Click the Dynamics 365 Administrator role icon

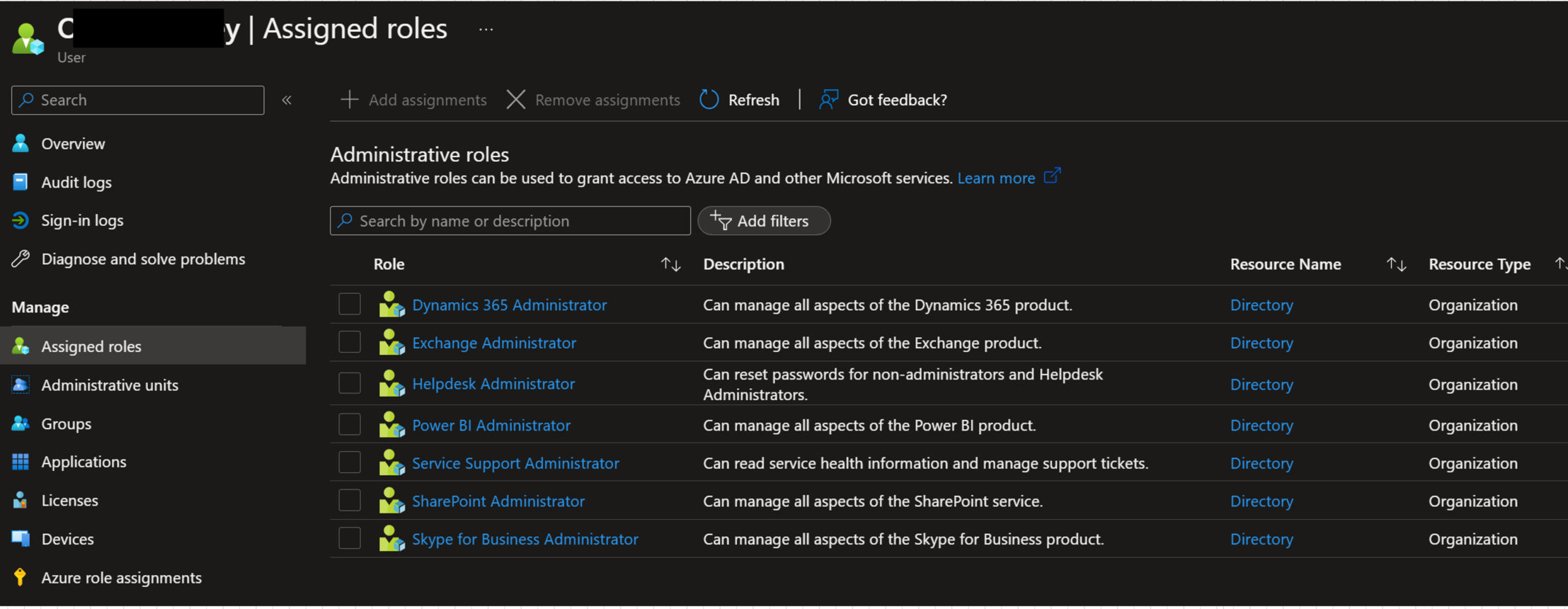[391, 304]
